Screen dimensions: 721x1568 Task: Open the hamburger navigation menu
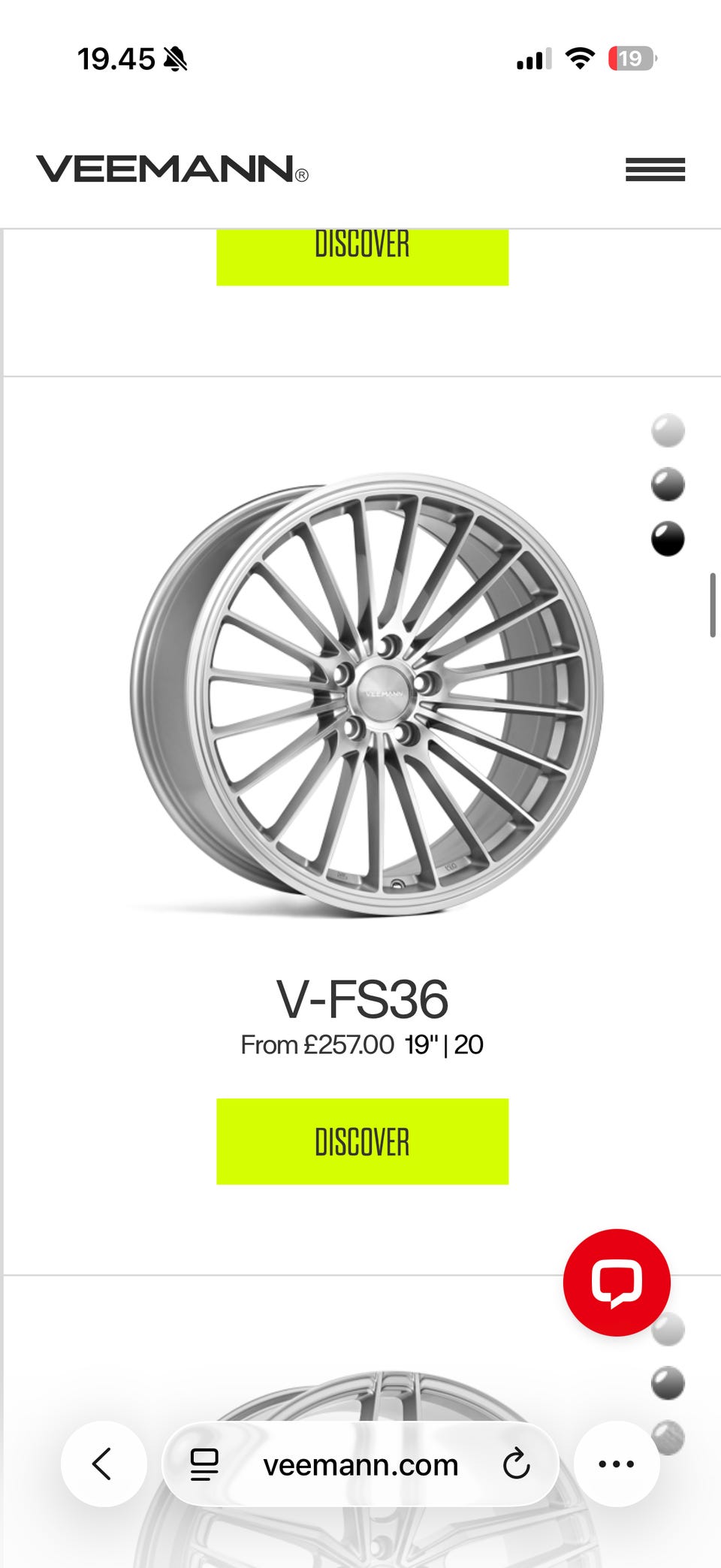[655, 169]
